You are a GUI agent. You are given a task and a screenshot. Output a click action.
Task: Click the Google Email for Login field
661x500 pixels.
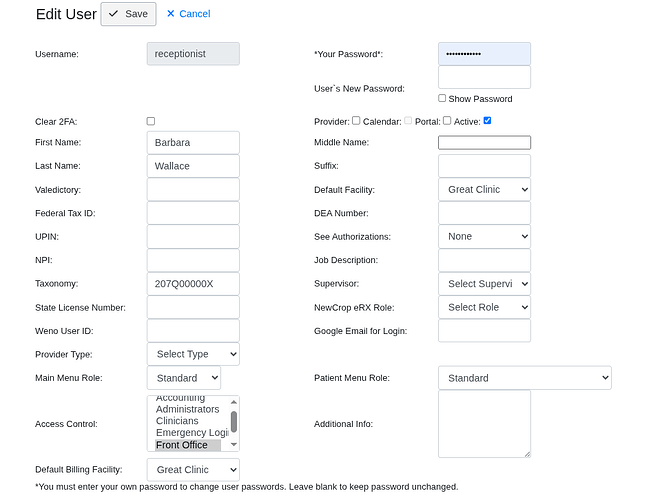[x=484, y=331]
